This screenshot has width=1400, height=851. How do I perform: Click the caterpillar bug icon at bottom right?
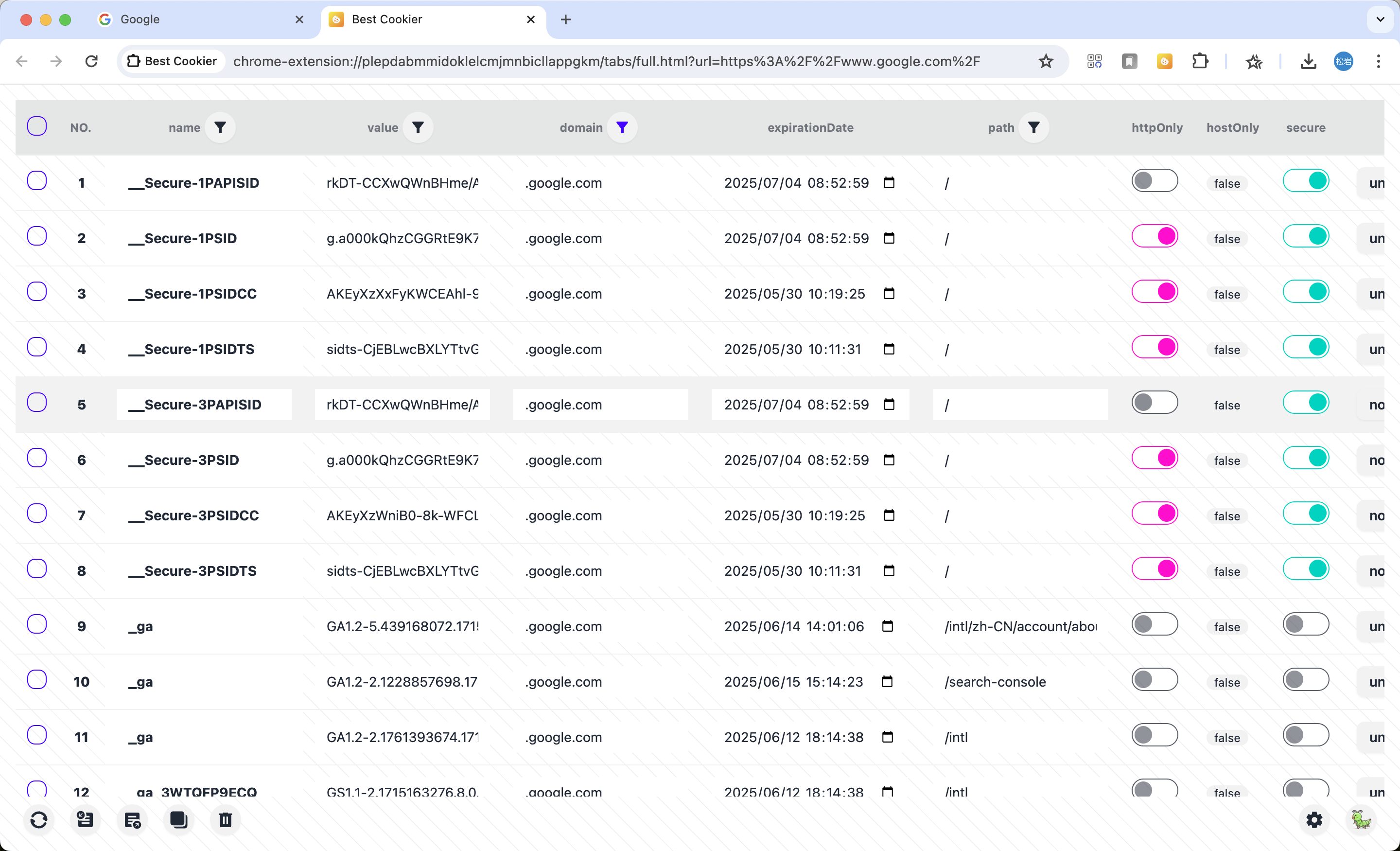(x=1361, y=820)
